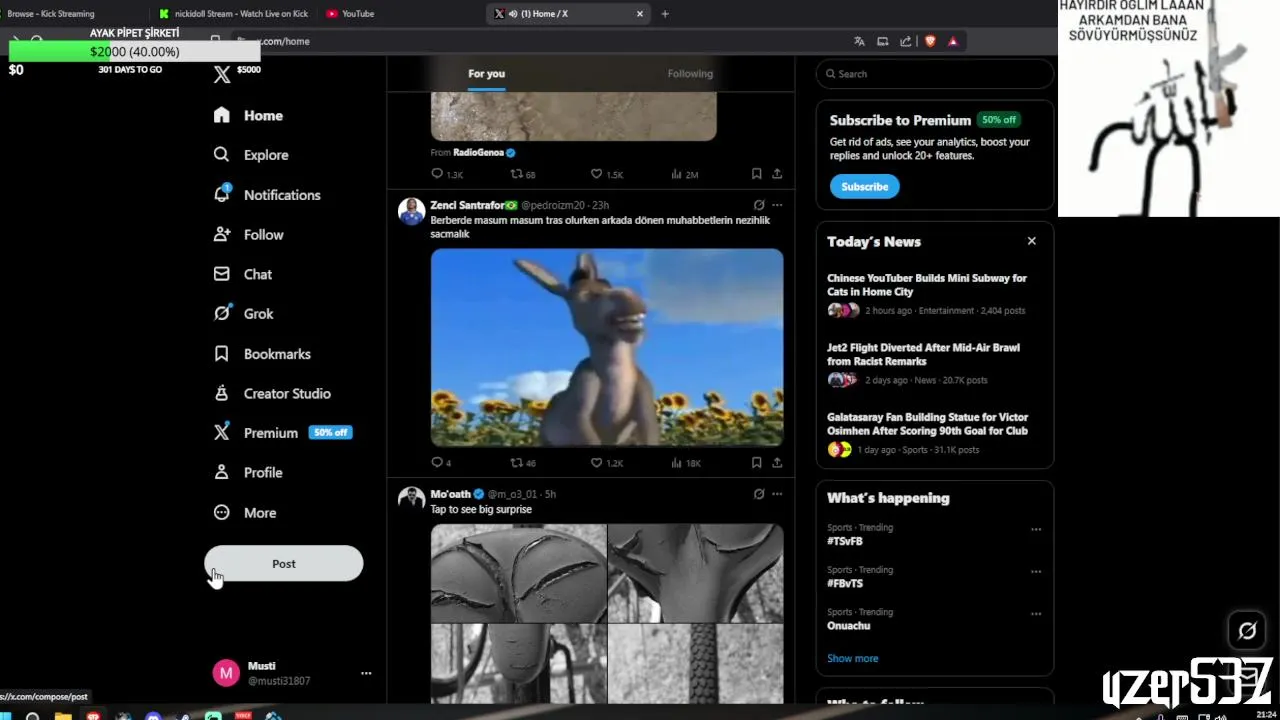Image resolution: width=1280 pixels, height=720 pixels.
Task: Click the translate icon in address bar
Action: coord(859,41)
